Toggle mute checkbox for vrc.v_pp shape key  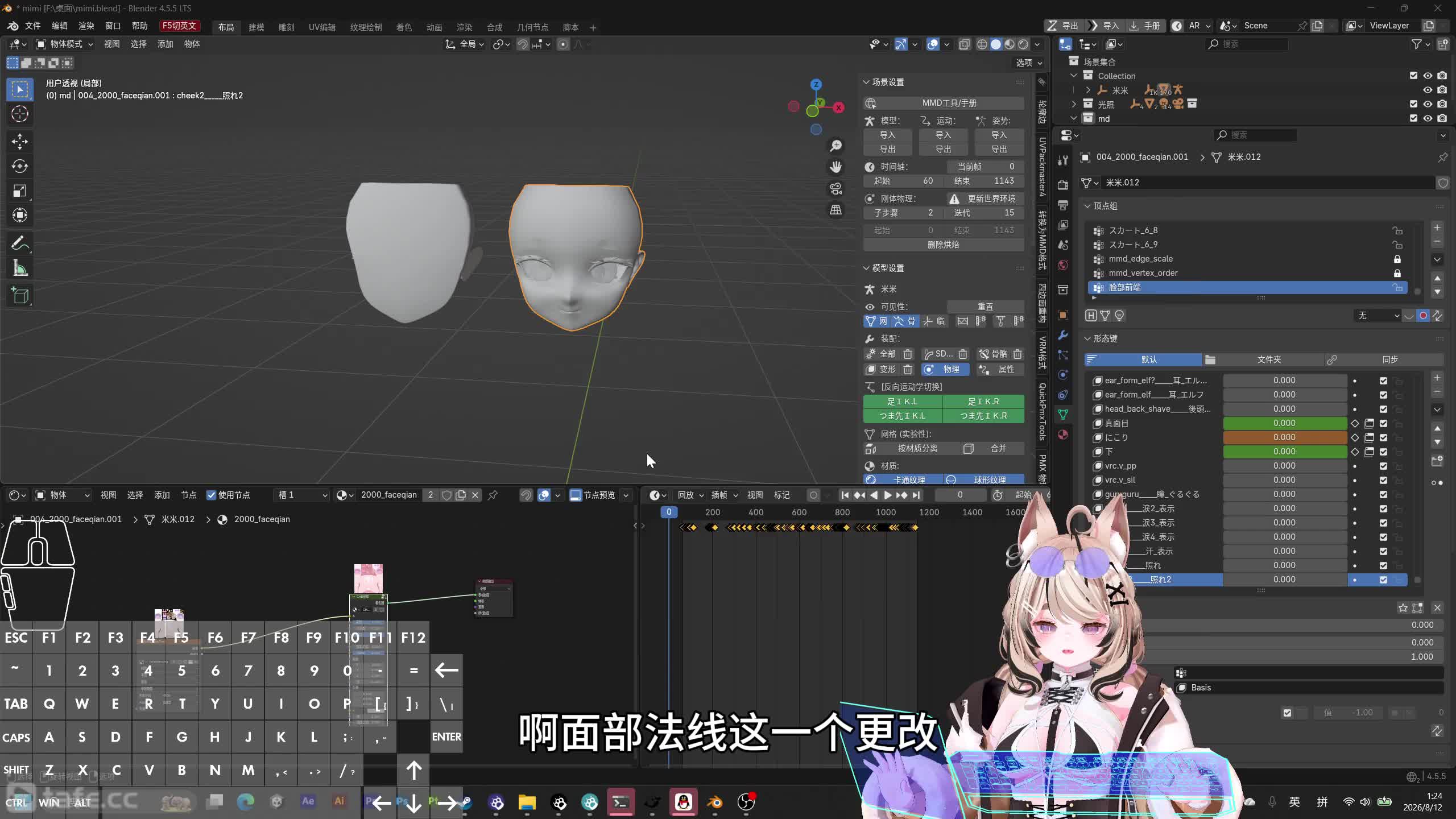(x=1384, y=466)
